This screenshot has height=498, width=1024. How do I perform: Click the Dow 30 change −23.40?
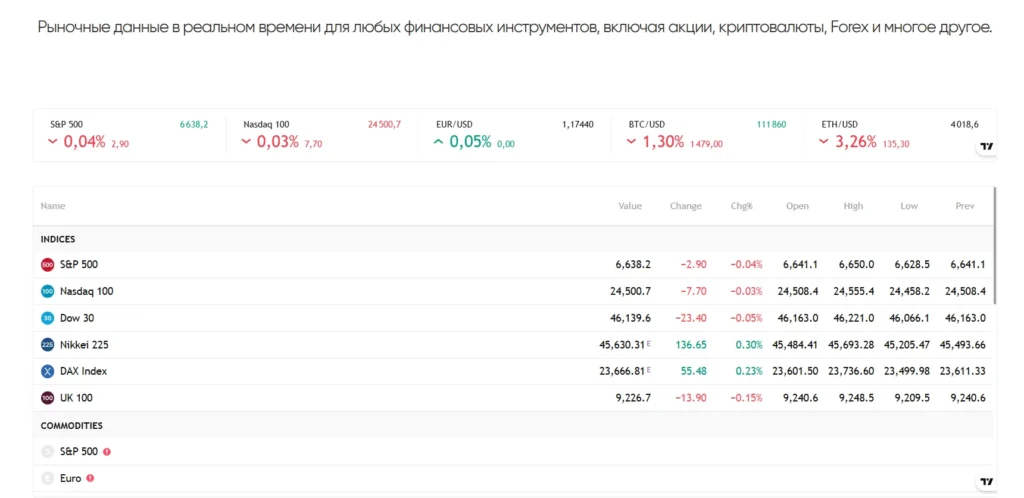coord(693,318)
